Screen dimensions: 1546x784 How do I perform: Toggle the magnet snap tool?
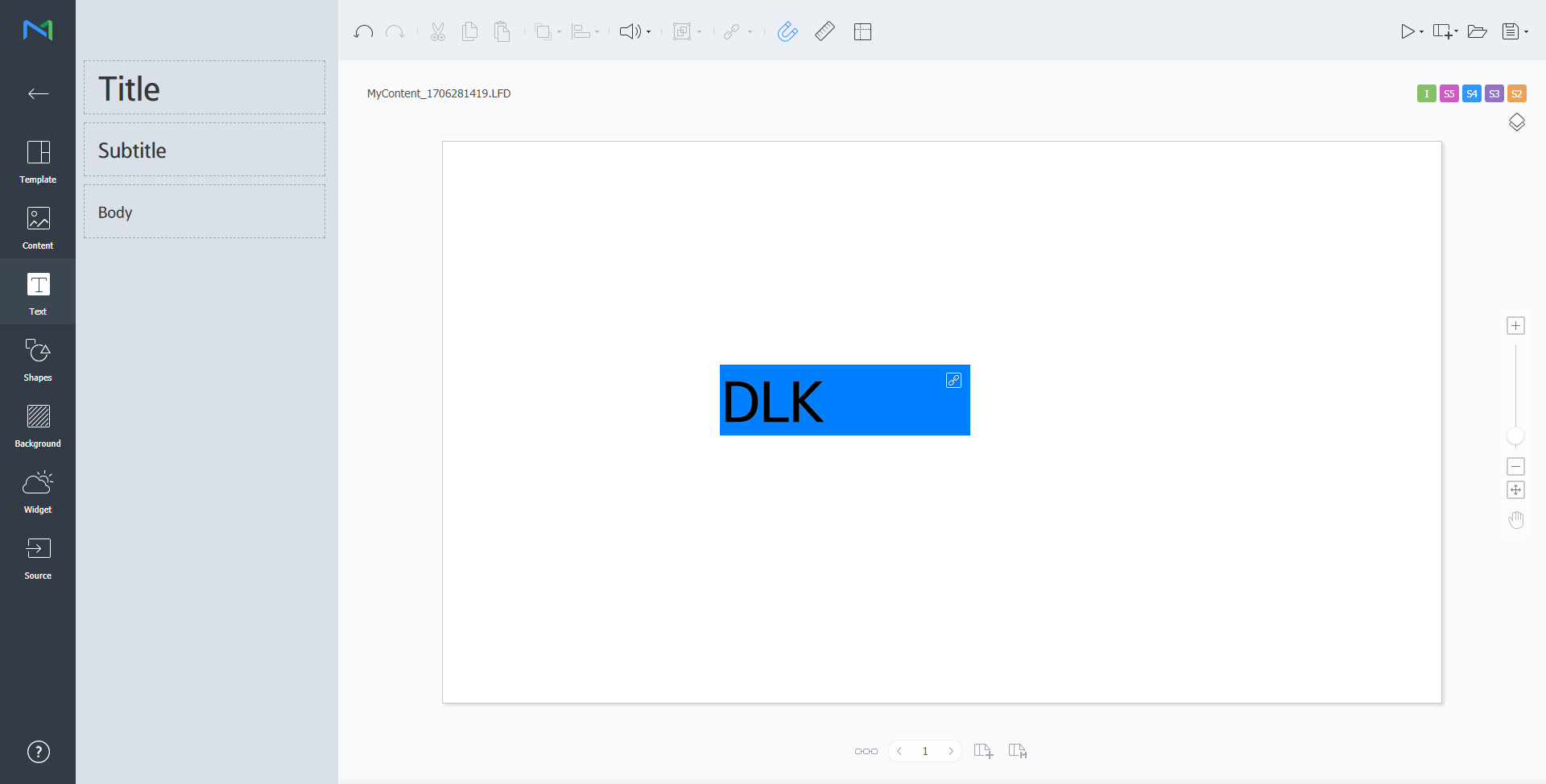point(787,31)
